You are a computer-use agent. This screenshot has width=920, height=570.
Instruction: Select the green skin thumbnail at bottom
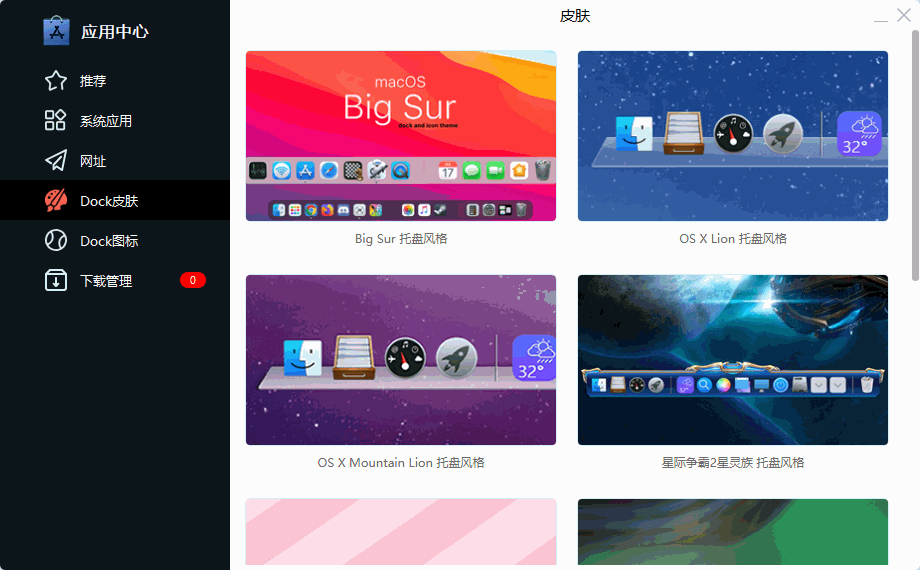click(x=733, y=532)
